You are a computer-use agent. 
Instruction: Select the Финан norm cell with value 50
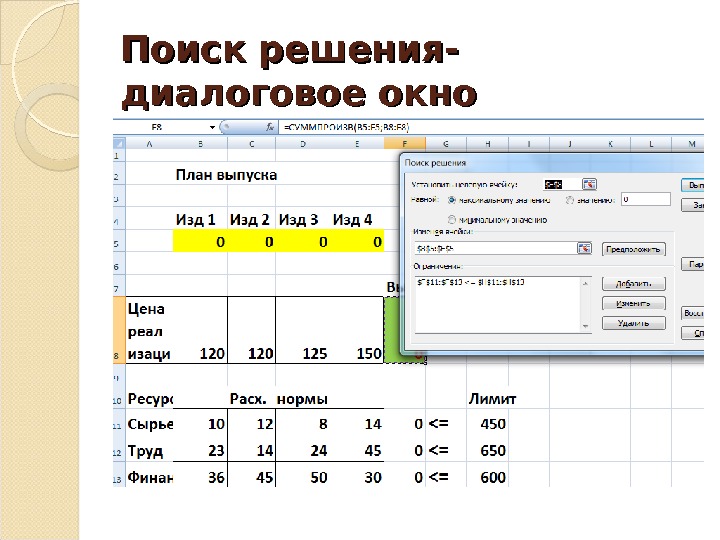303,477
